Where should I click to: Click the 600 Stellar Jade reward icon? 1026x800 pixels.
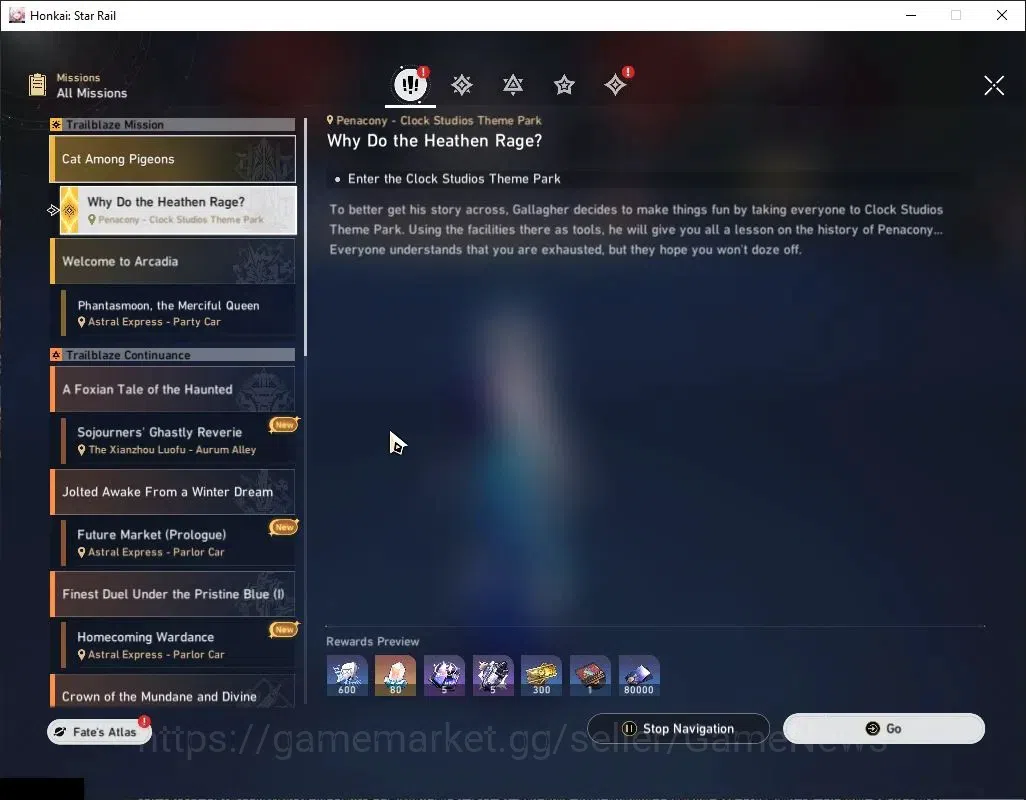tap(347, 675)
